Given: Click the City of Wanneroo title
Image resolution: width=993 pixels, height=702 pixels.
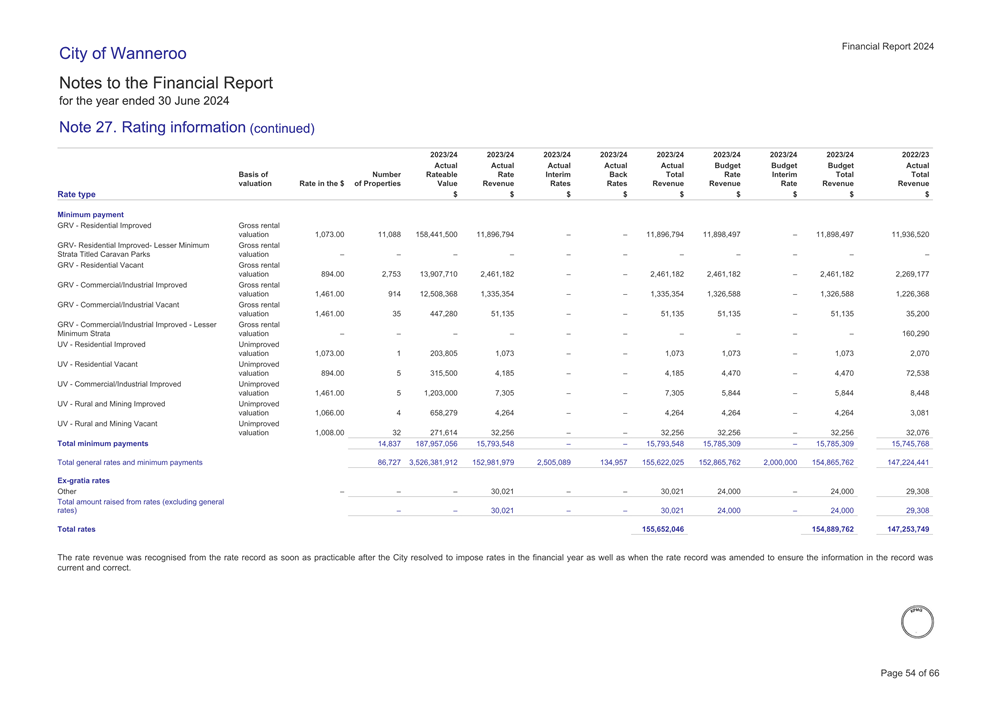Looking at the screenshot, I should [123, 53].
